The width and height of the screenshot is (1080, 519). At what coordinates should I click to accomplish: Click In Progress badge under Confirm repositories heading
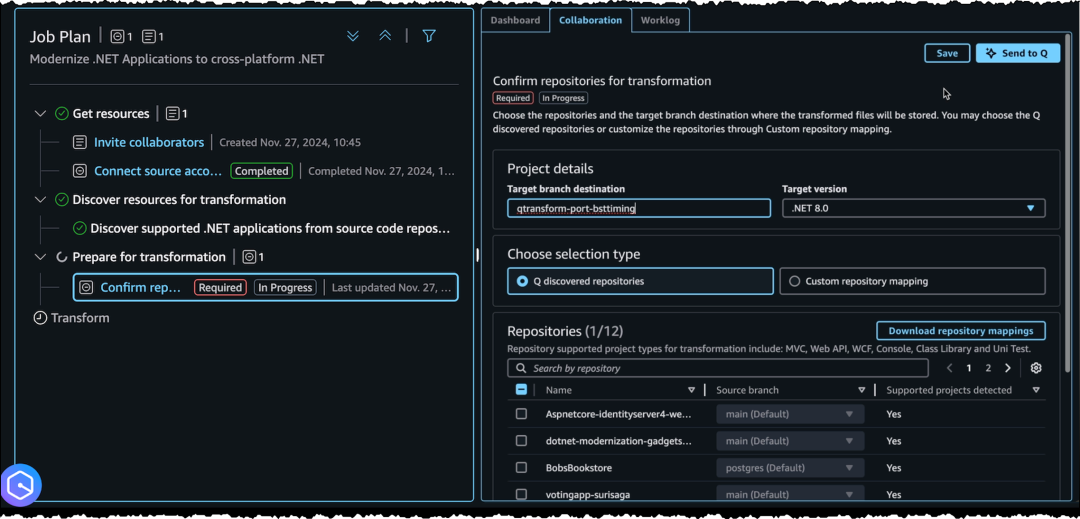point(563,98)
